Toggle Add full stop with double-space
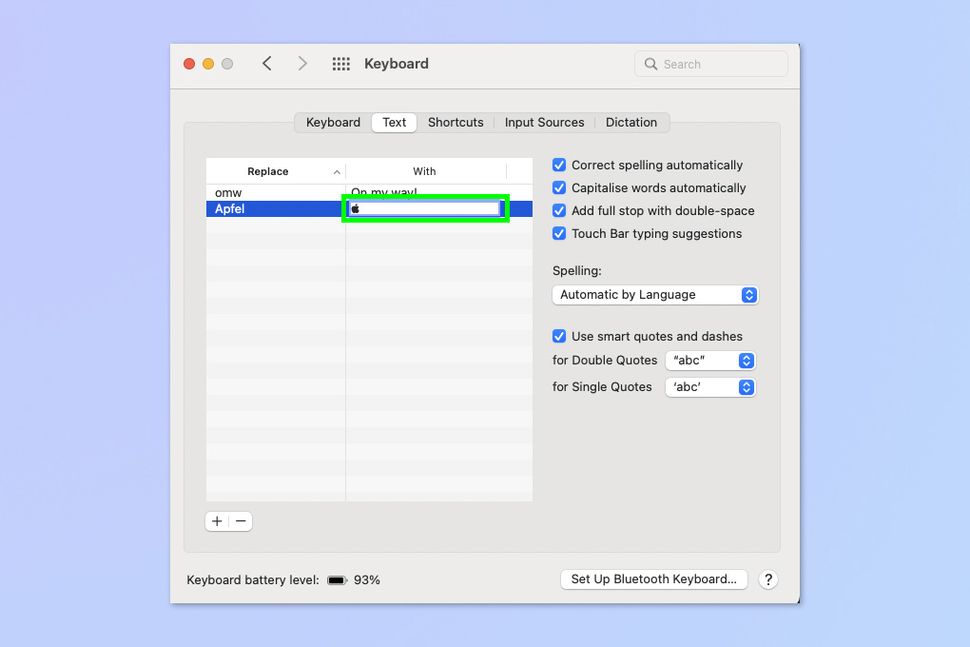 click(x=558, y=211)
